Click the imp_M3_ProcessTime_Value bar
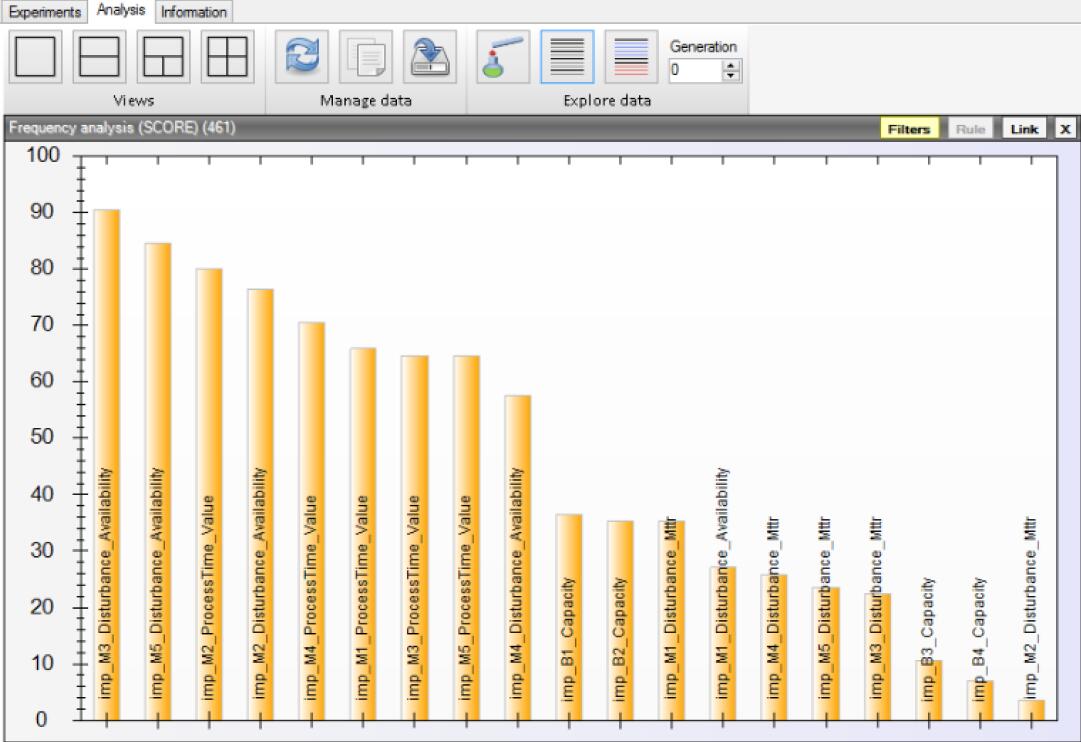The image size is (1081, 742). (415, 538)
